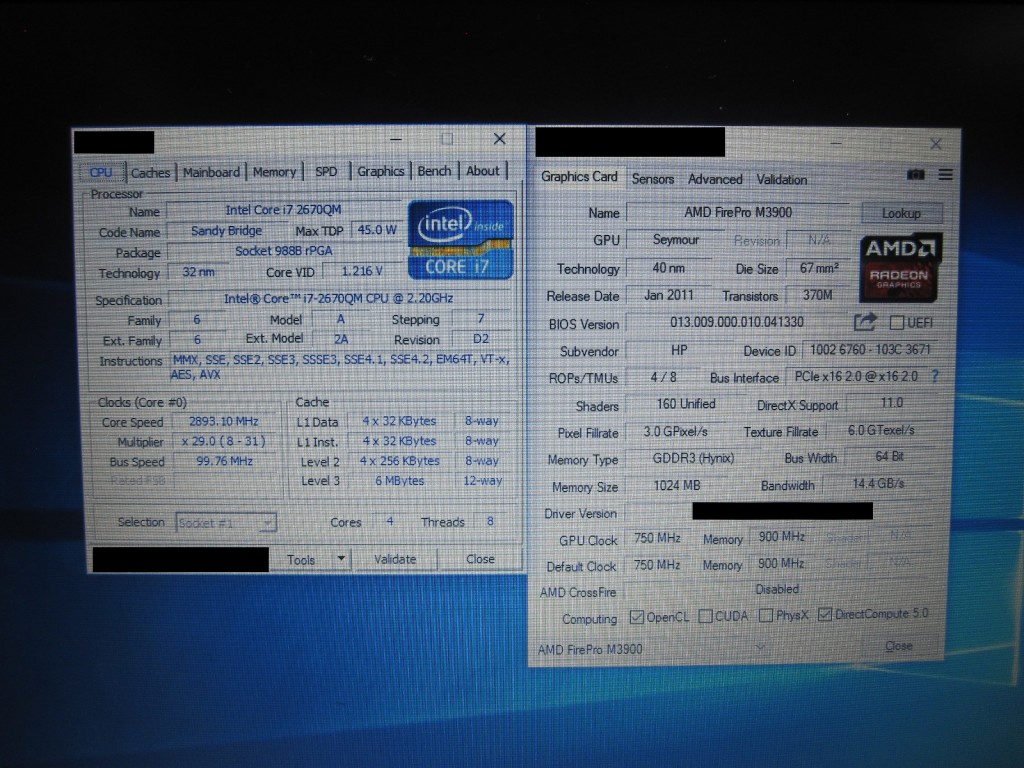Toggle the CUDA checkbox
1024x768 pixels.
[705, 616]
